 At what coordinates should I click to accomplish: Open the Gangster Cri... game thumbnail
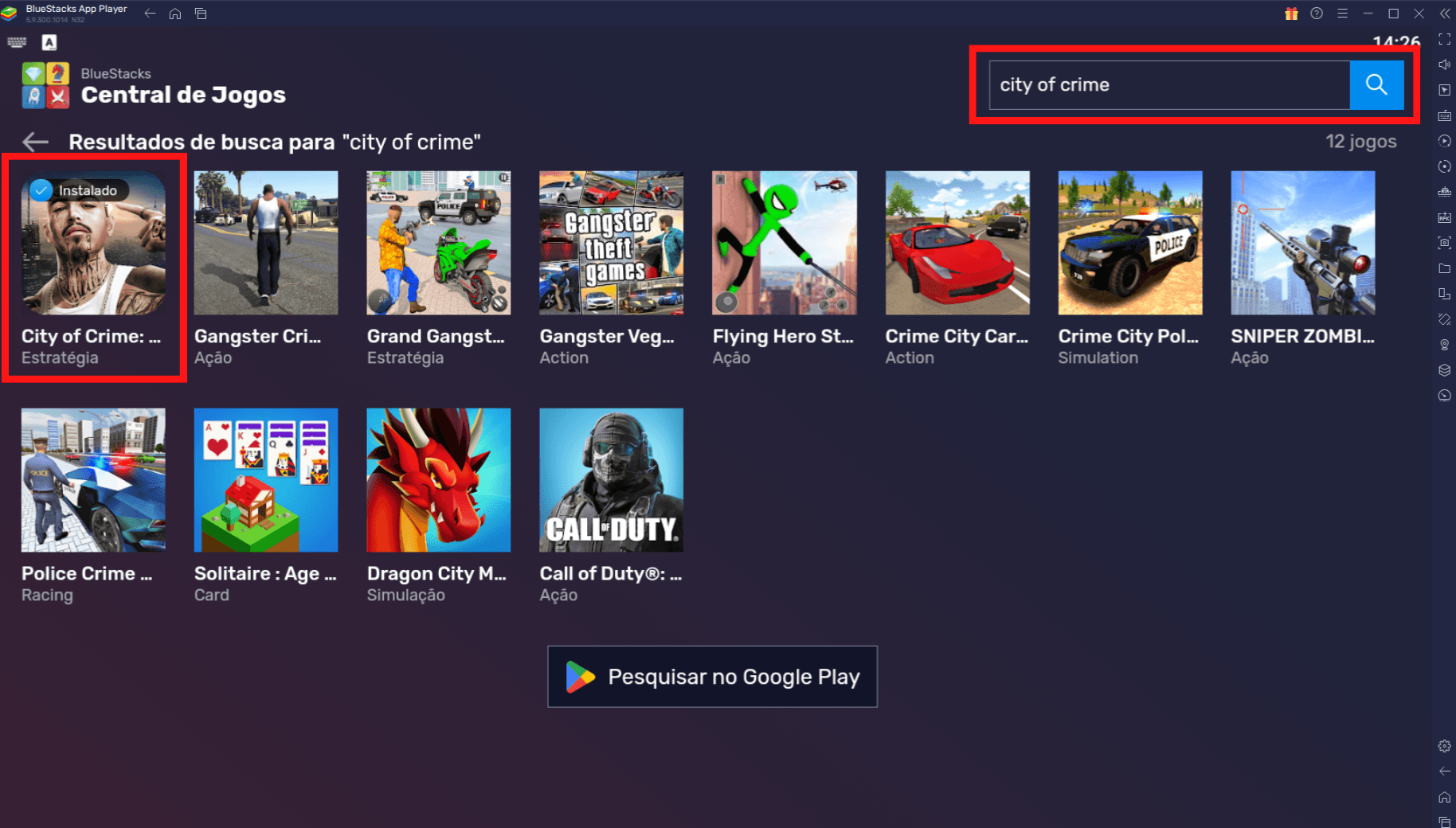coord(266,243)
